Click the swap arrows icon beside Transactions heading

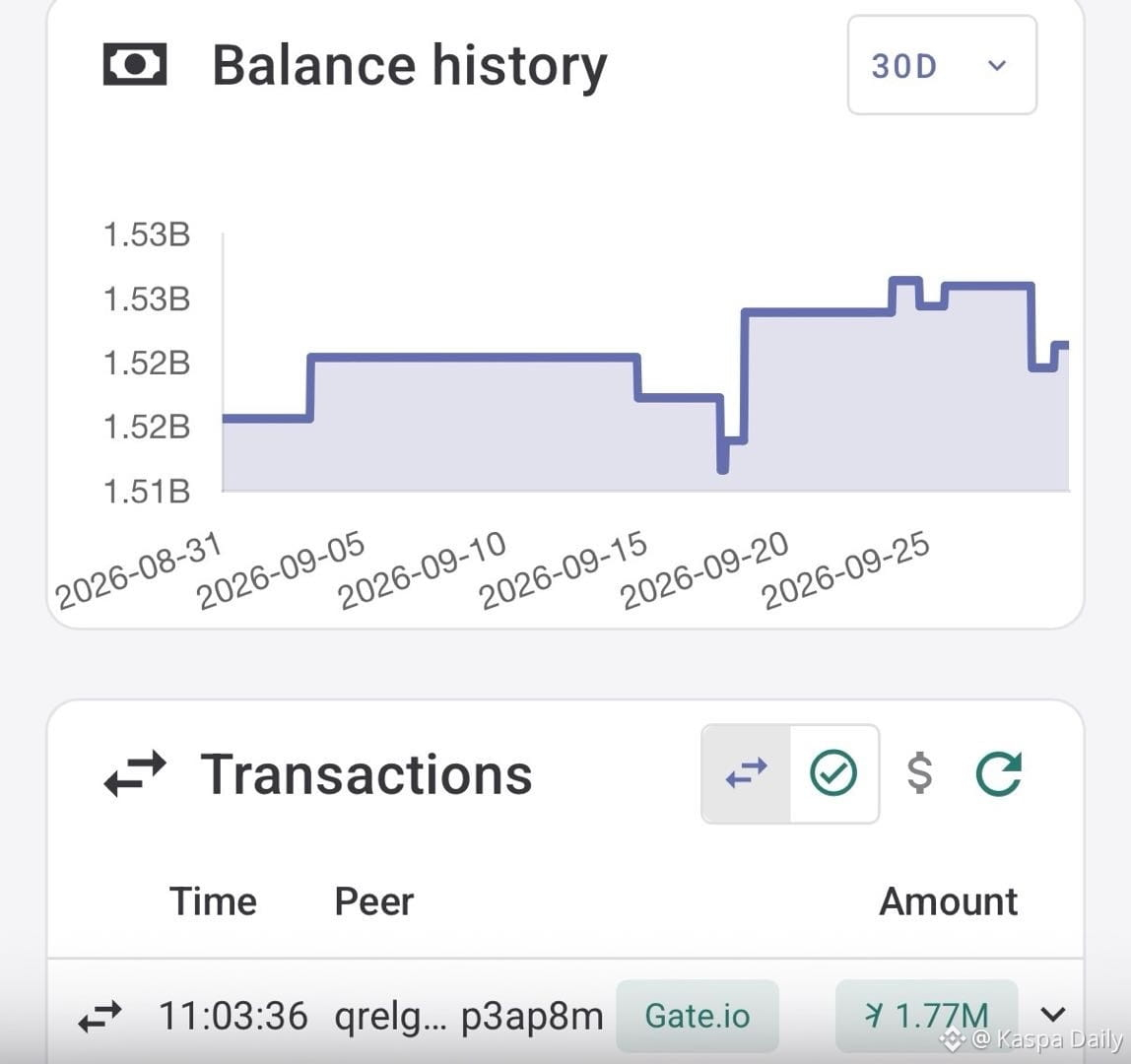click(135, 774)
